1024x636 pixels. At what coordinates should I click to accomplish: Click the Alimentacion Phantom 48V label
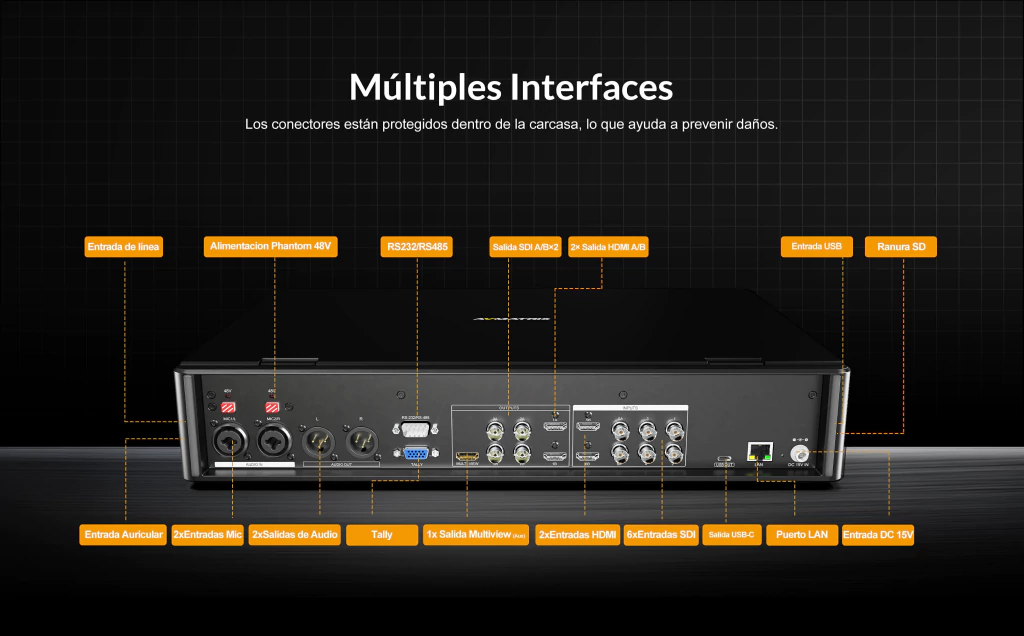pyautogui.click(x=270, y=246)
